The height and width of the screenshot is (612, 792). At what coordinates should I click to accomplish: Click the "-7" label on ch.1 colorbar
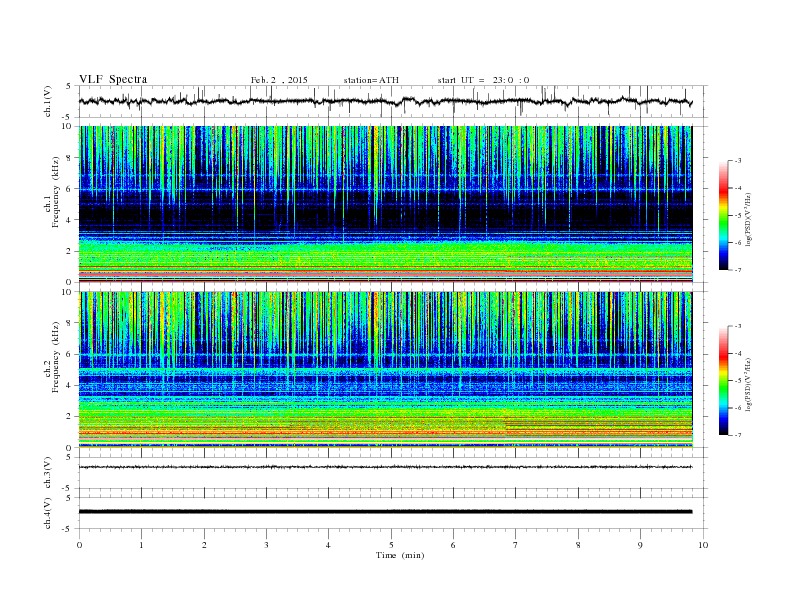coord(738,270)
